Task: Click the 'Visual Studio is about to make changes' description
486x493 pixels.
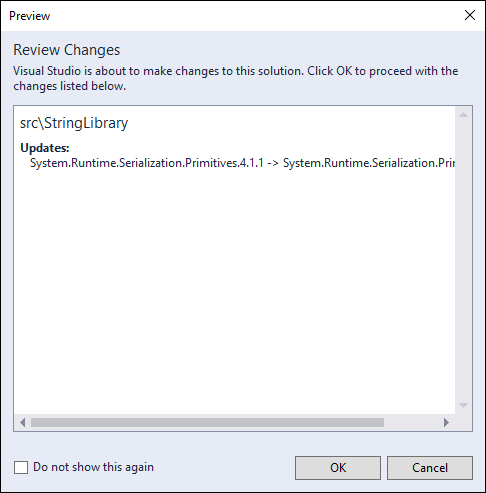Action: click(236, 78)
